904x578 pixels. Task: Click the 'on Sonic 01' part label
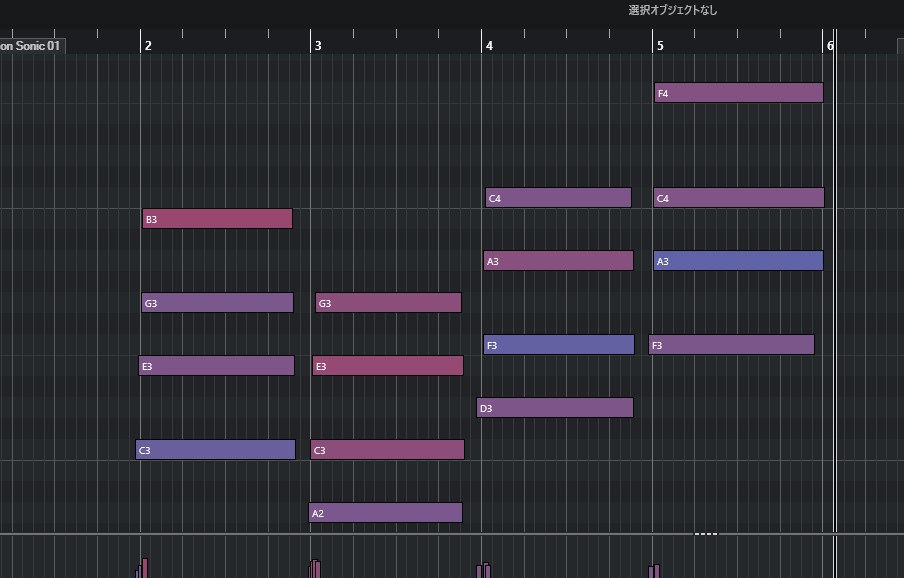[x=32, y=46]
